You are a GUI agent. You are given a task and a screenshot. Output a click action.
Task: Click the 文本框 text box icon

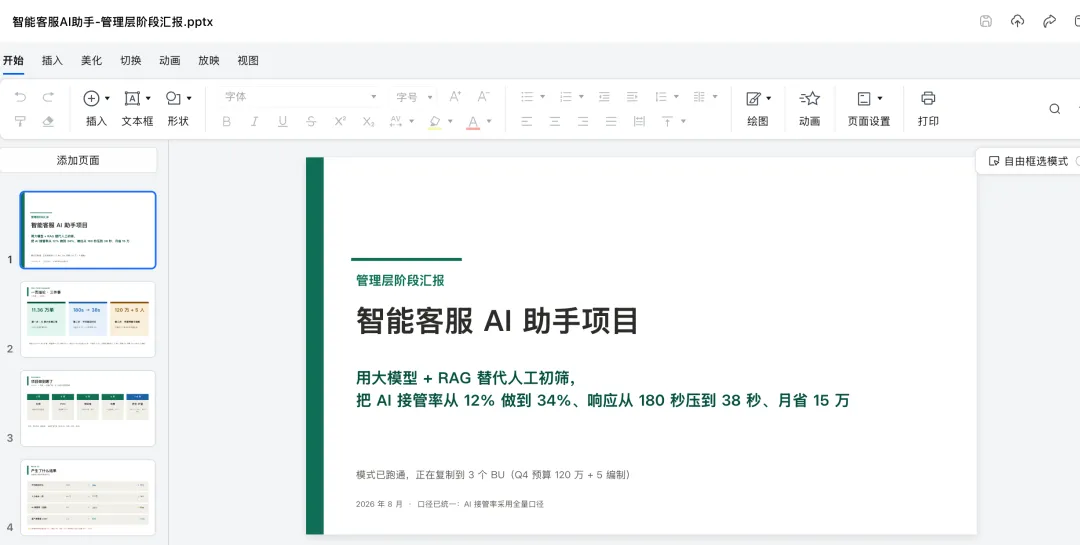132,99
